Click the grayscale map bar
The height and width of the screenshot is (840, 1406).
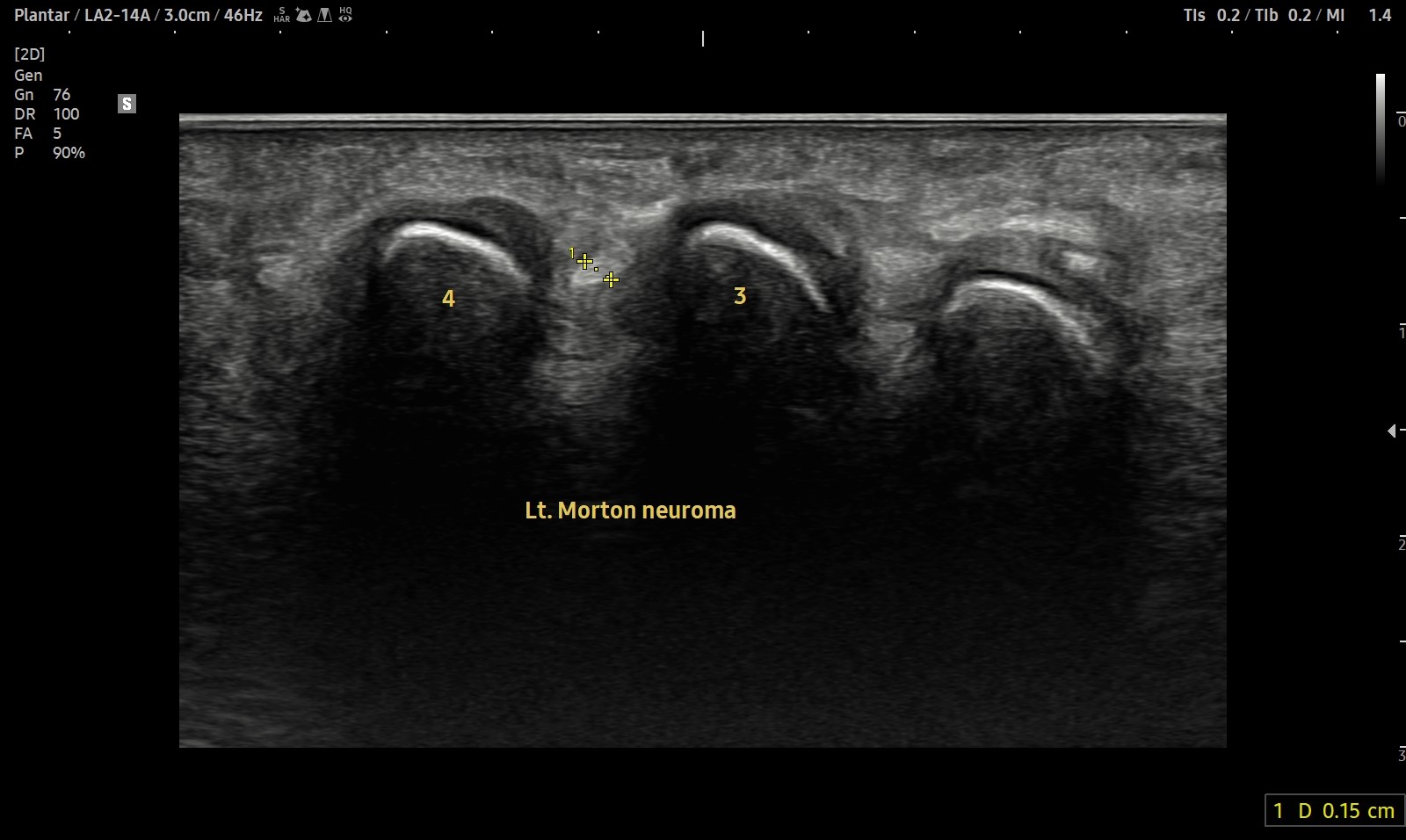pyautogui.click(x=1381, y=129)
